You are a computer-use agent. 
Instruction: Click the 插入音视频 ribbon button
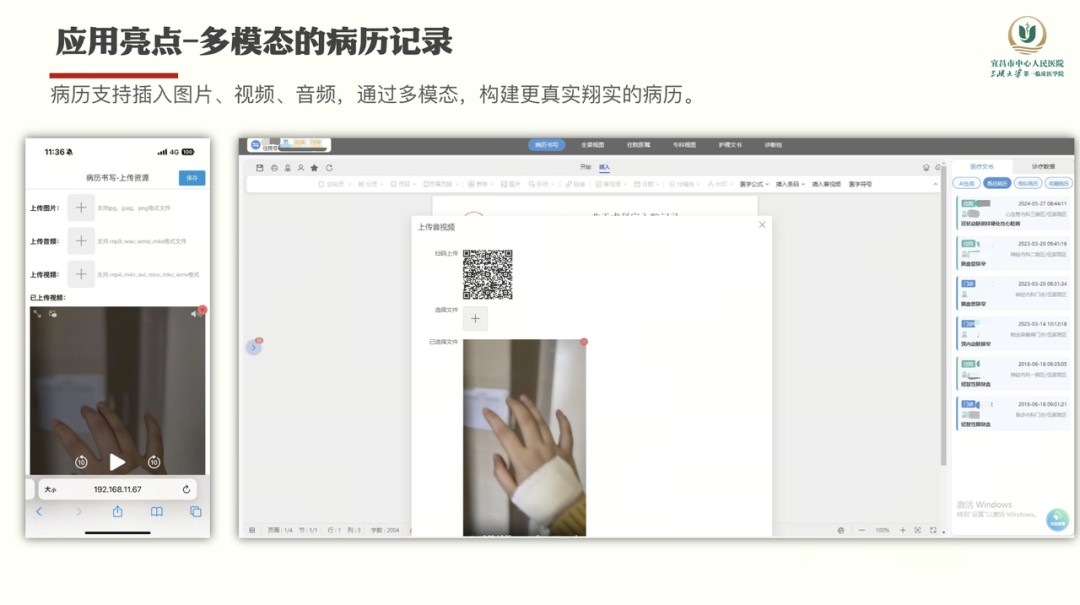coord(826,184)
